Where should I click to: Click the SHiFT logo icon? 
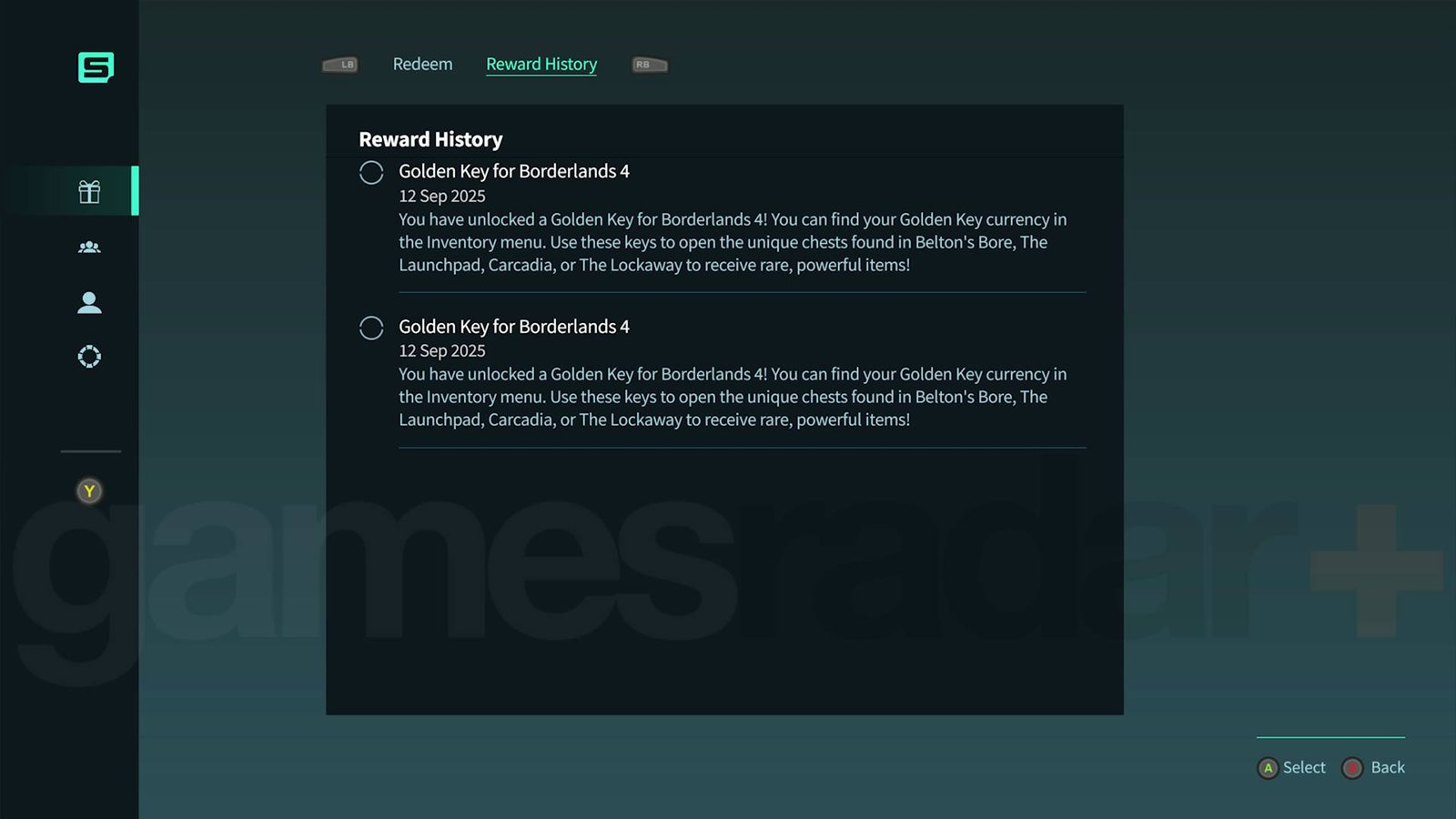pos(96,67)
